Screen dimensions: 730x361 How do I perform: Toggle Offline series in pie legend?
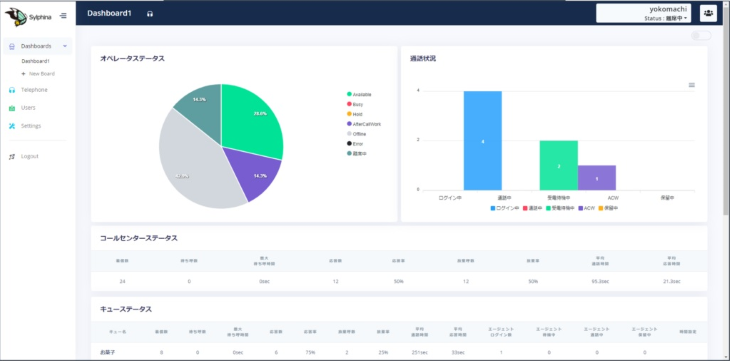[x=356, y=134]
